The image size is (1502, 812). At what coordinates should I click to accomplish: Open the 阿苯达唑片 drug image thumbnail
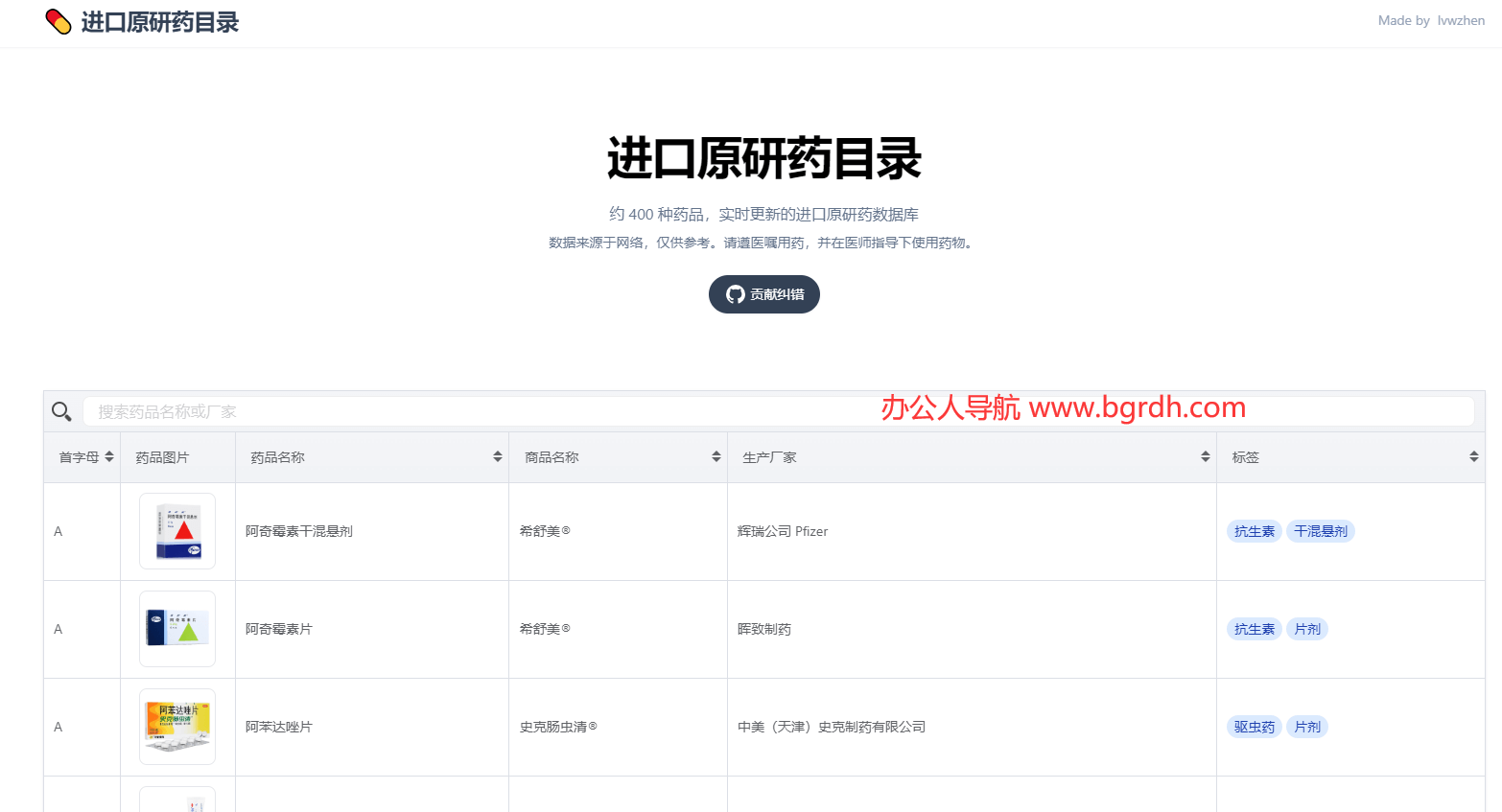pyautogui.click(x=177, y=727)
